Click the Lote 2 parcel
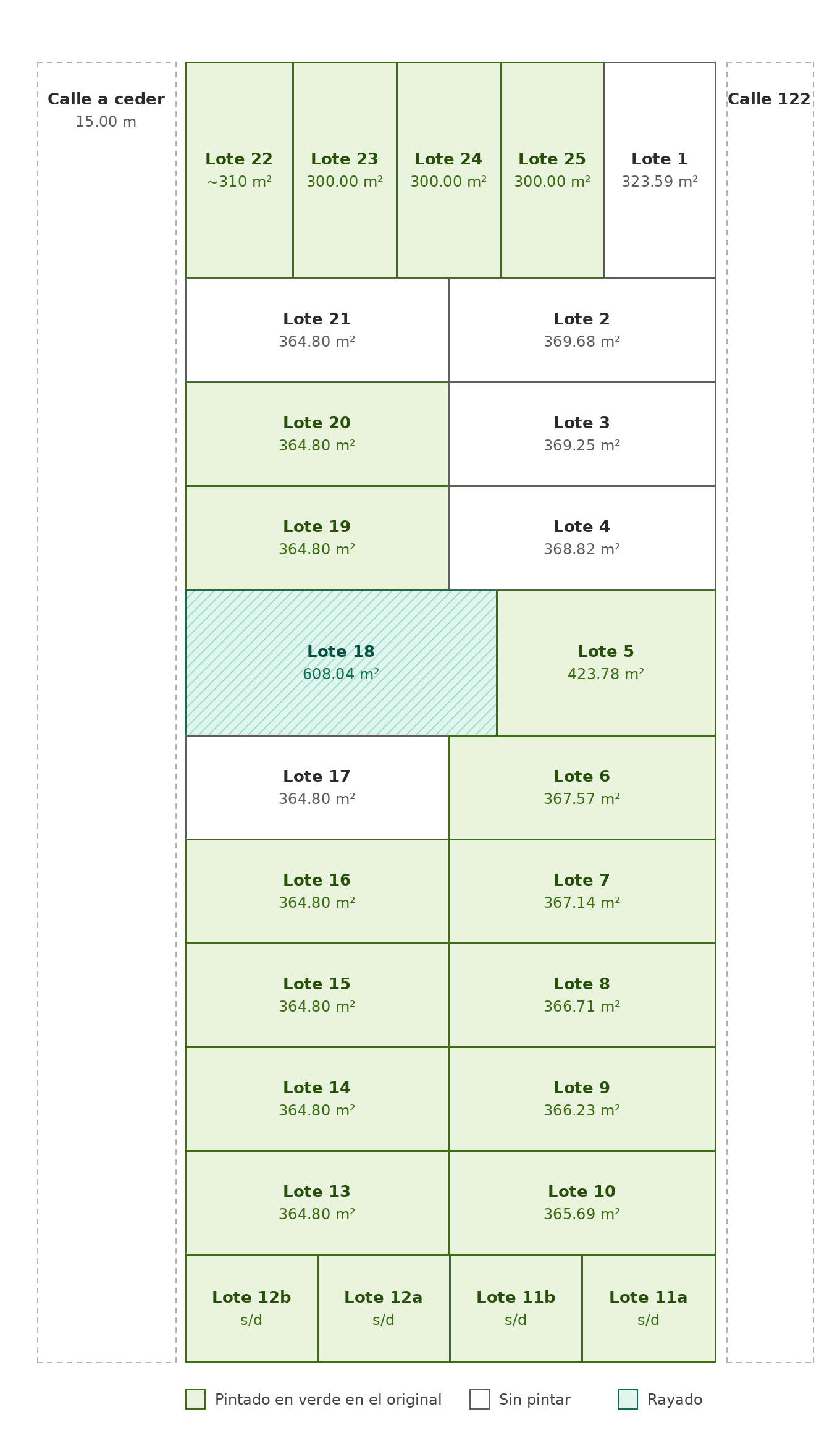Viewport: 840px width, 1446px height. (x=582, y=330)
